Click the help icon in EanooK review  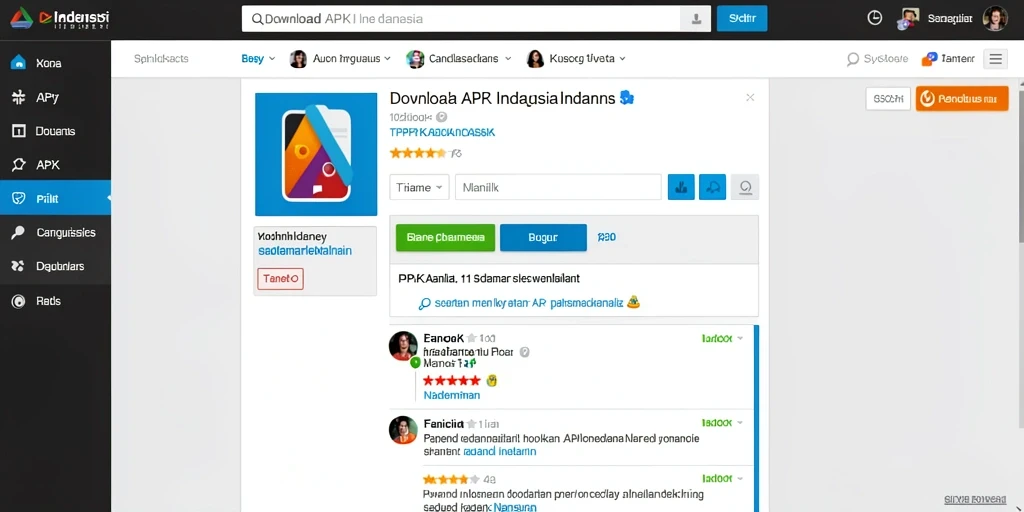[524, 351]
